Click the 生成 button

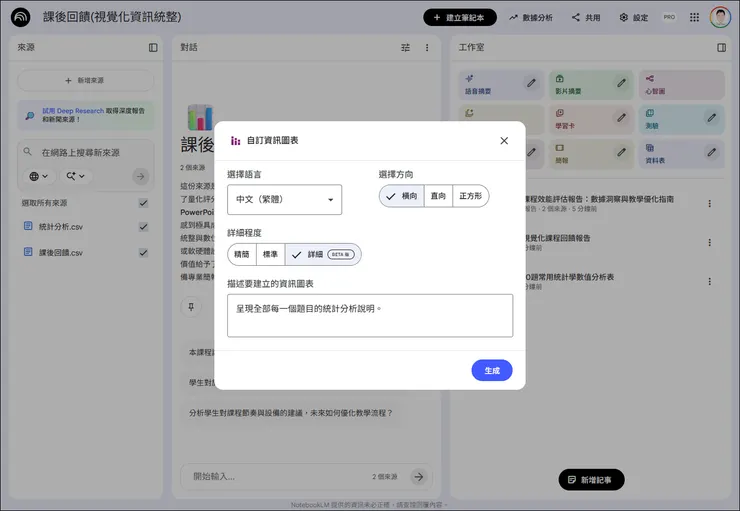point(492,370)
